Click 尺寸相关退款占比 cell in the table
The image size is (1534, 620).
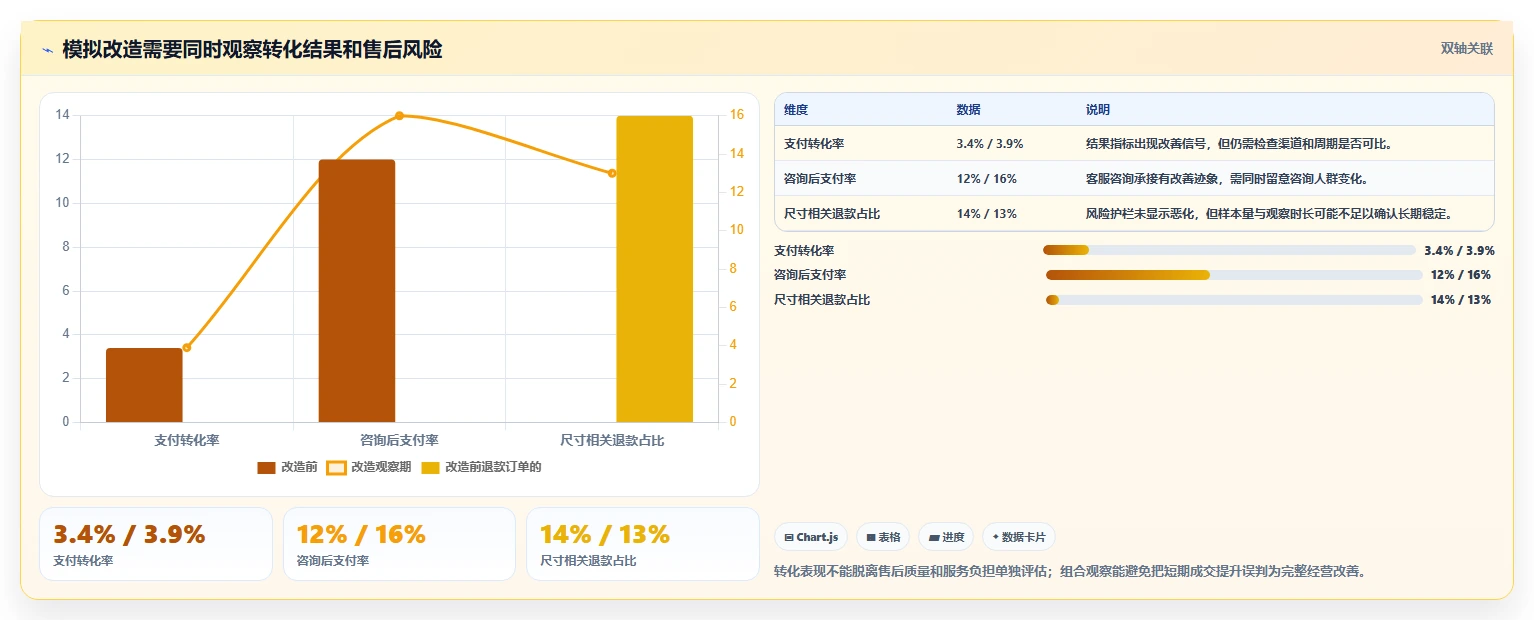coord(832,214)
